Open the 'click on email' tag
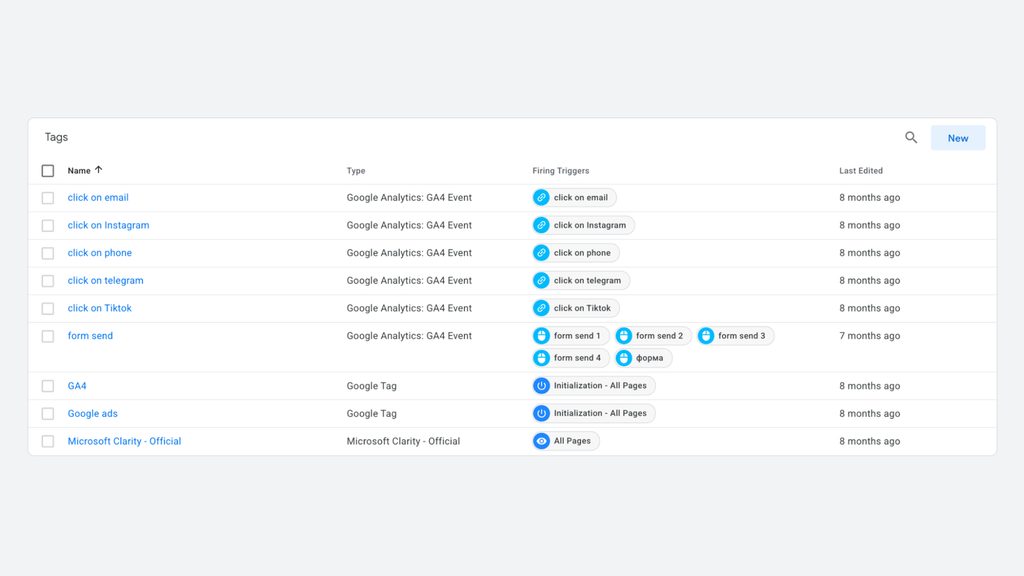 pos(98,197)
